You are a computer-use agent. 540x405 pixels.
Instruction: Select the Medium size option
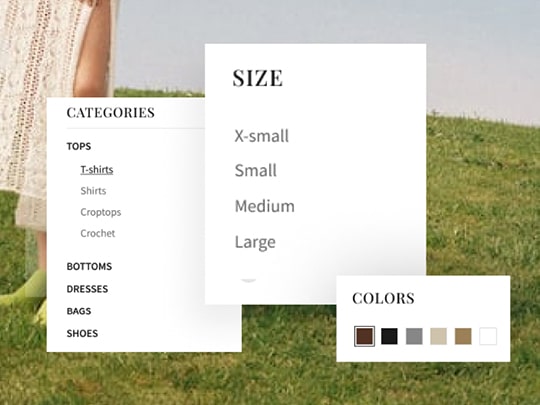pos(264,206)
